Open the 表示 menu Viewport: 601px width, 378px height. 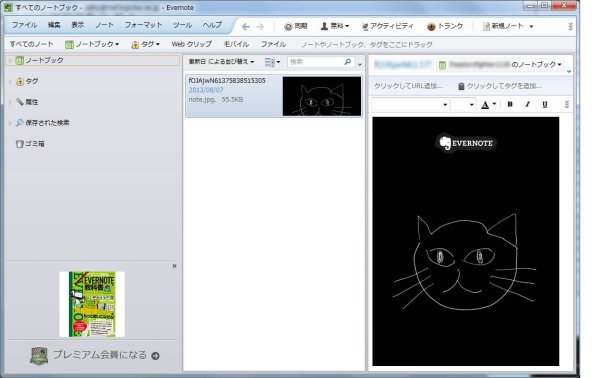coord(77,25)
